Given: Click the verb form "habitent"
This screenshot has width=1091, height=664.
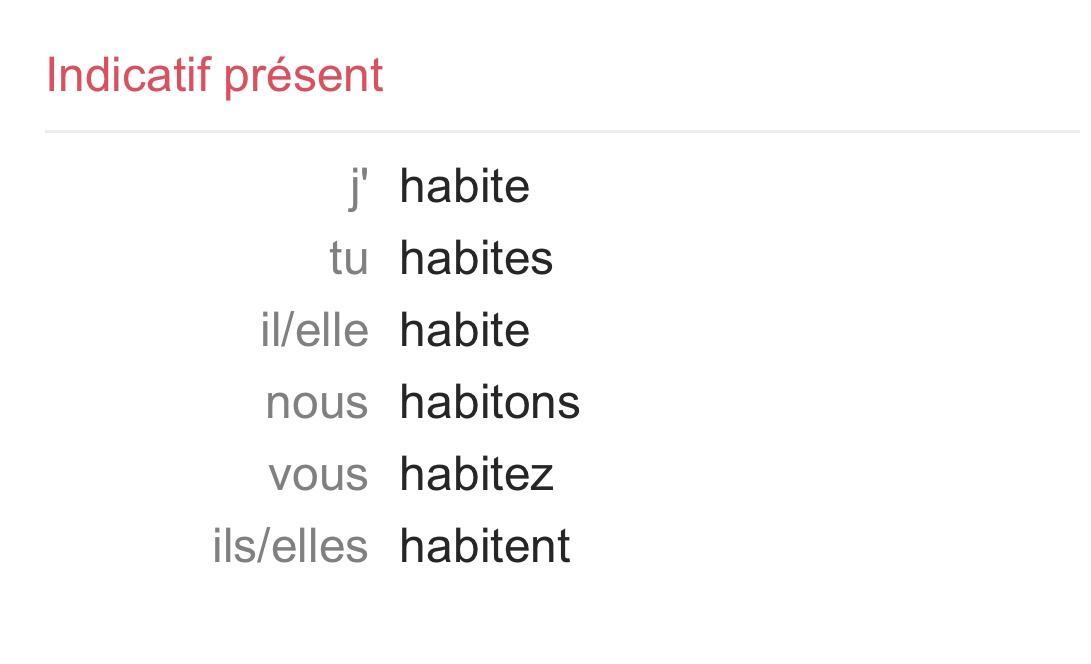Looking at the screenshot, I should (x=484, y=547).
